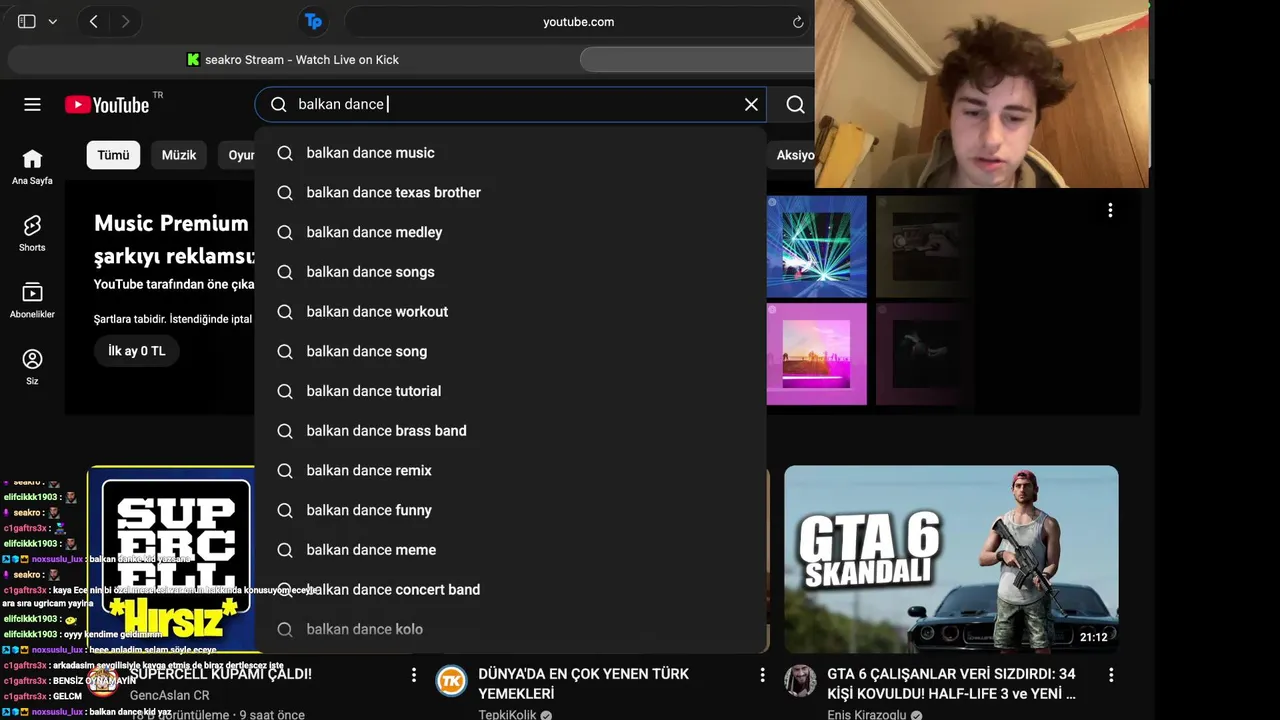Open options menu for Supercell video
This screenshot has width=1280, height=720.
click(413, 676)
